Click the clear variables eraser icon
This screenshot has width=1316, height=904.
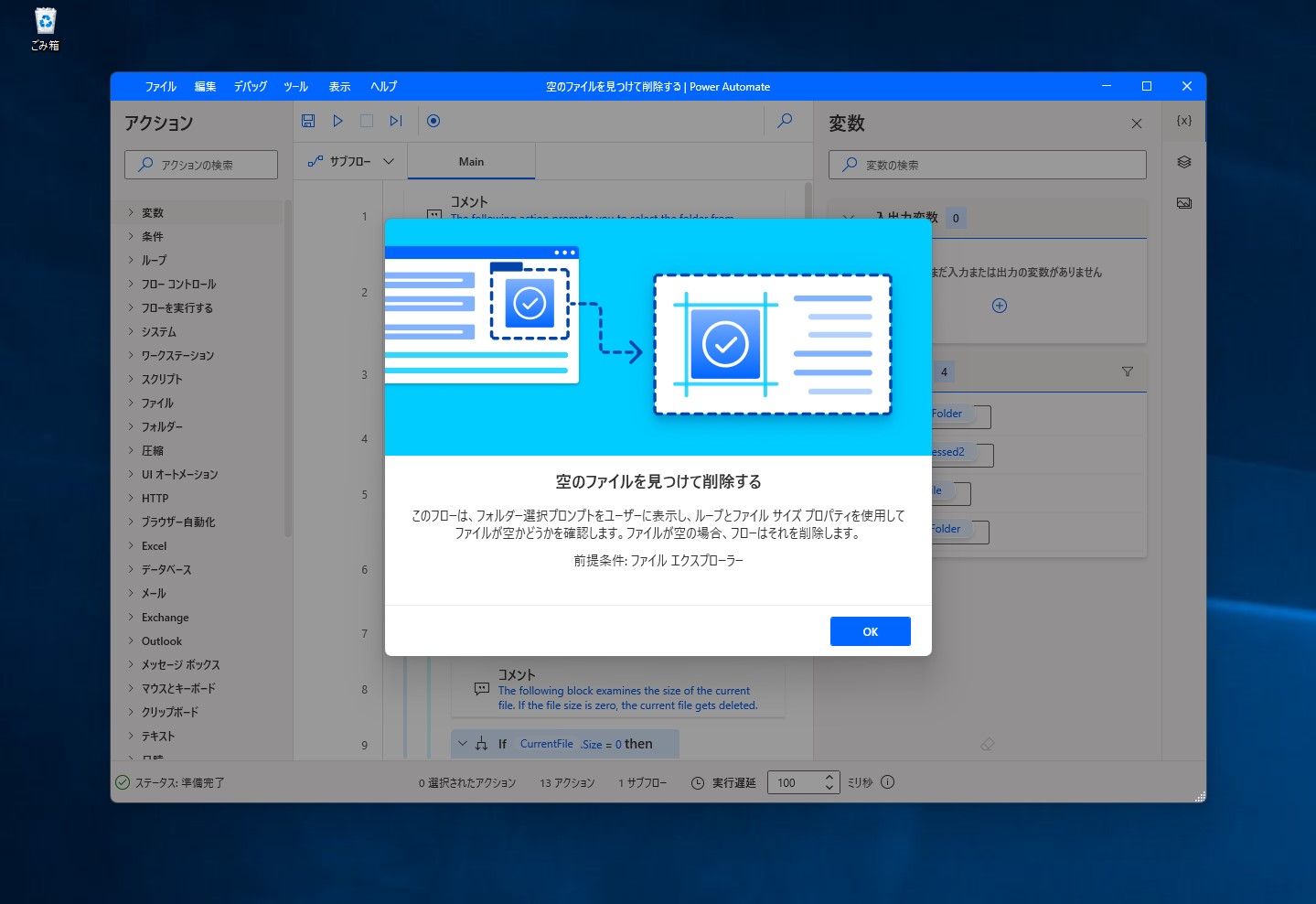[987, 744]
